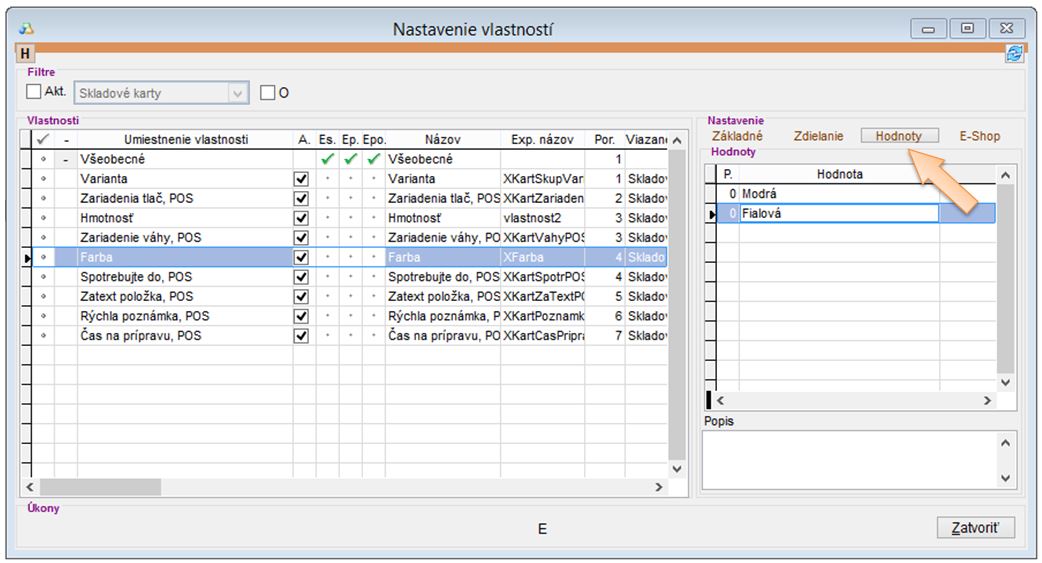Click the row marker beside the Fialová value
This screenshot has width=1042, height=563.
tap(711, 213)
